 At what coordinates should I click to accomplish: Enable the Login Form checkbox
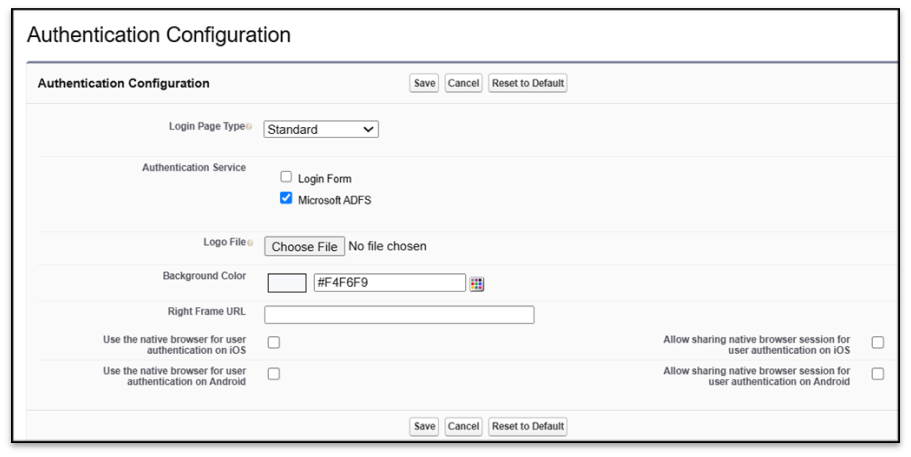pos(286,177)
